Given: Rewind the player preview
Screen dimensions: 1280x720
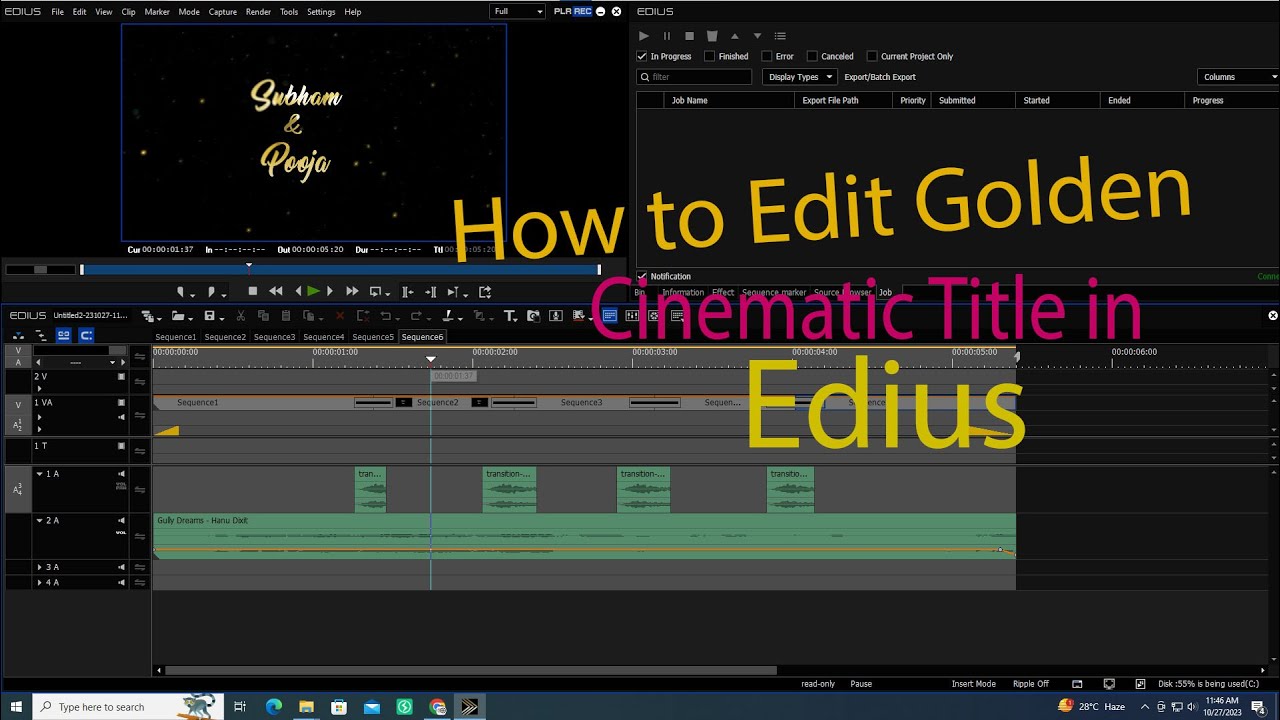Looking at the screenshot, I should 275,291.
